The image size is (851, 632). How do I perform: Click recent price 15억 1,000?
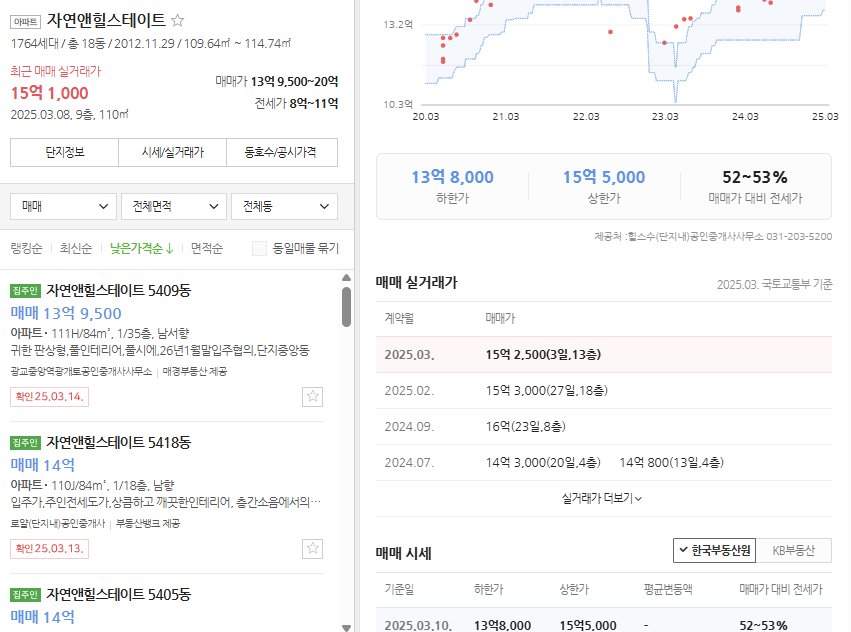click(49, 93)
